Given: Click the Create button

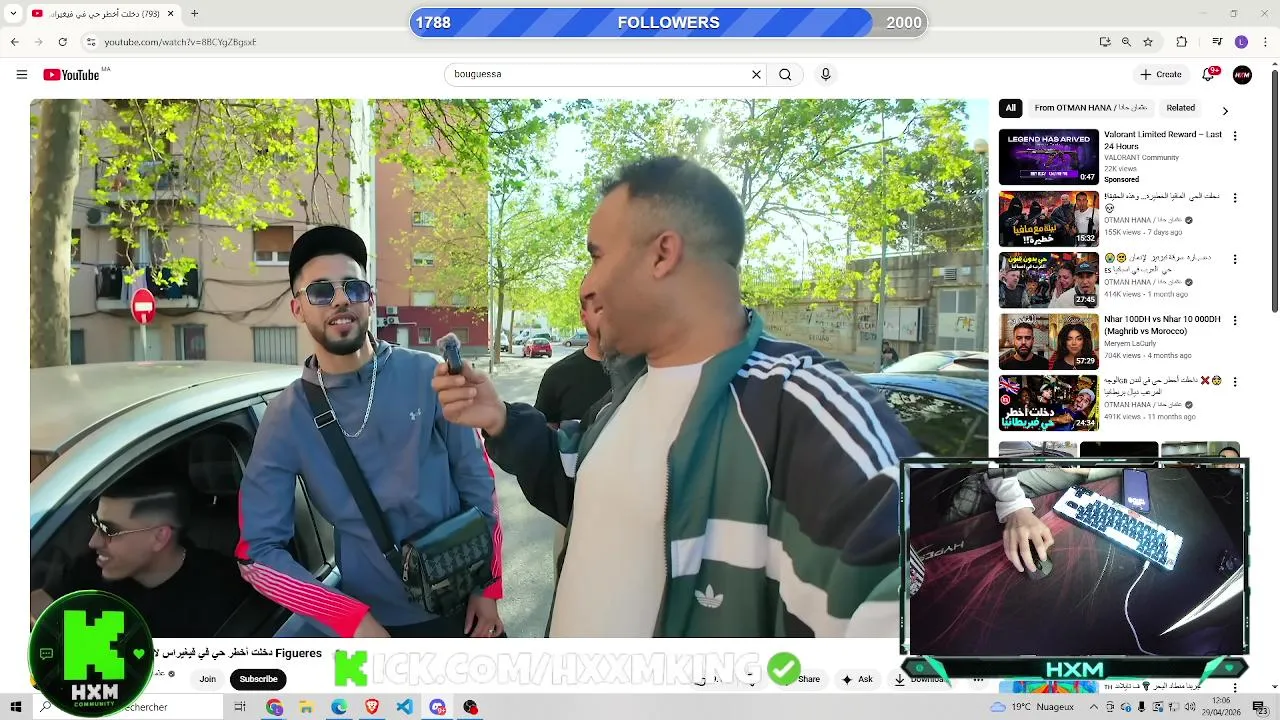Looking at the screenshot, I should 1161,74.
